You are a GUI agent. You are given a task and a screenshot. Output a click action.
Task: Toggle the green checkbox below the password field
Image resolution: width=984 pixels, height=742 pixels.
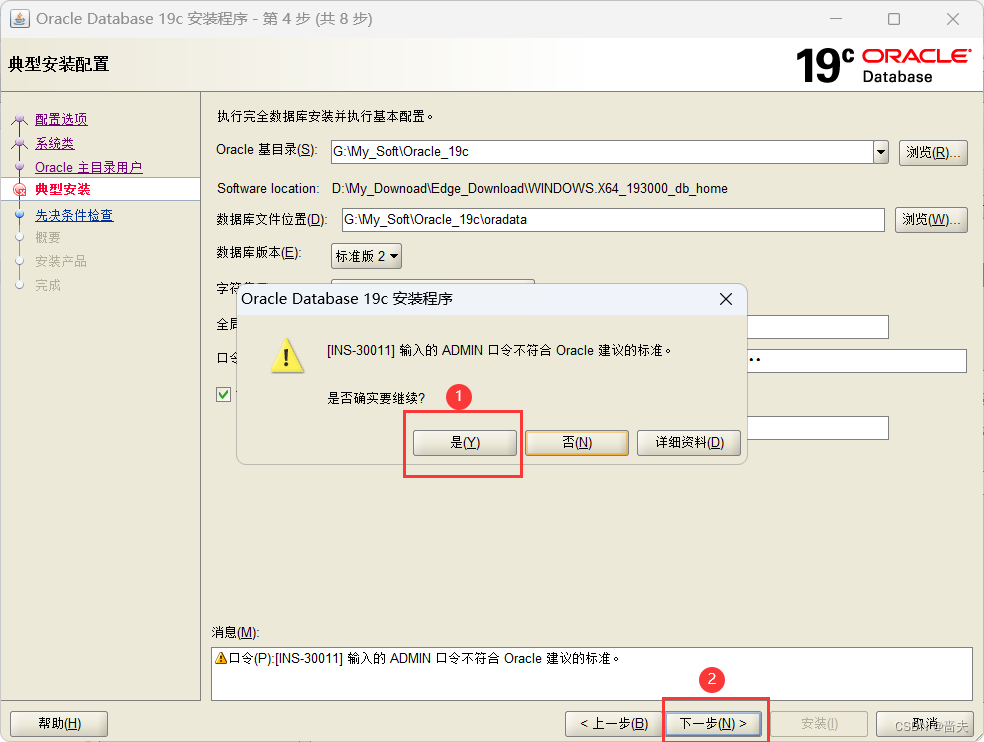click(223, 394)
